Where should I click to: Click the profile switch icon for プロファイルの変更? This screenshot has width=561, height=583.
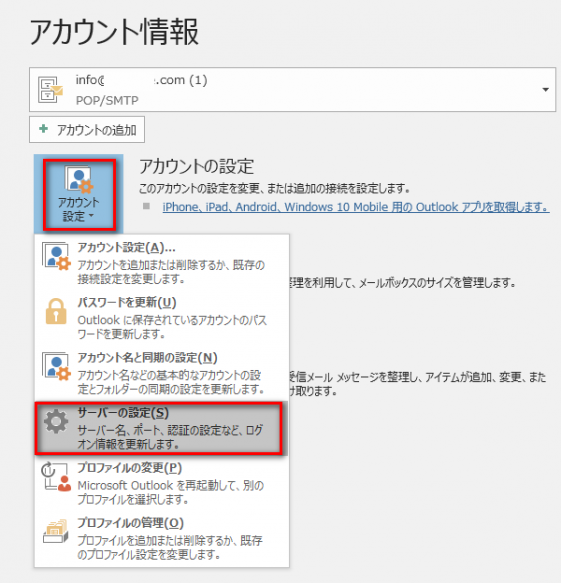(x=56, y=477)
